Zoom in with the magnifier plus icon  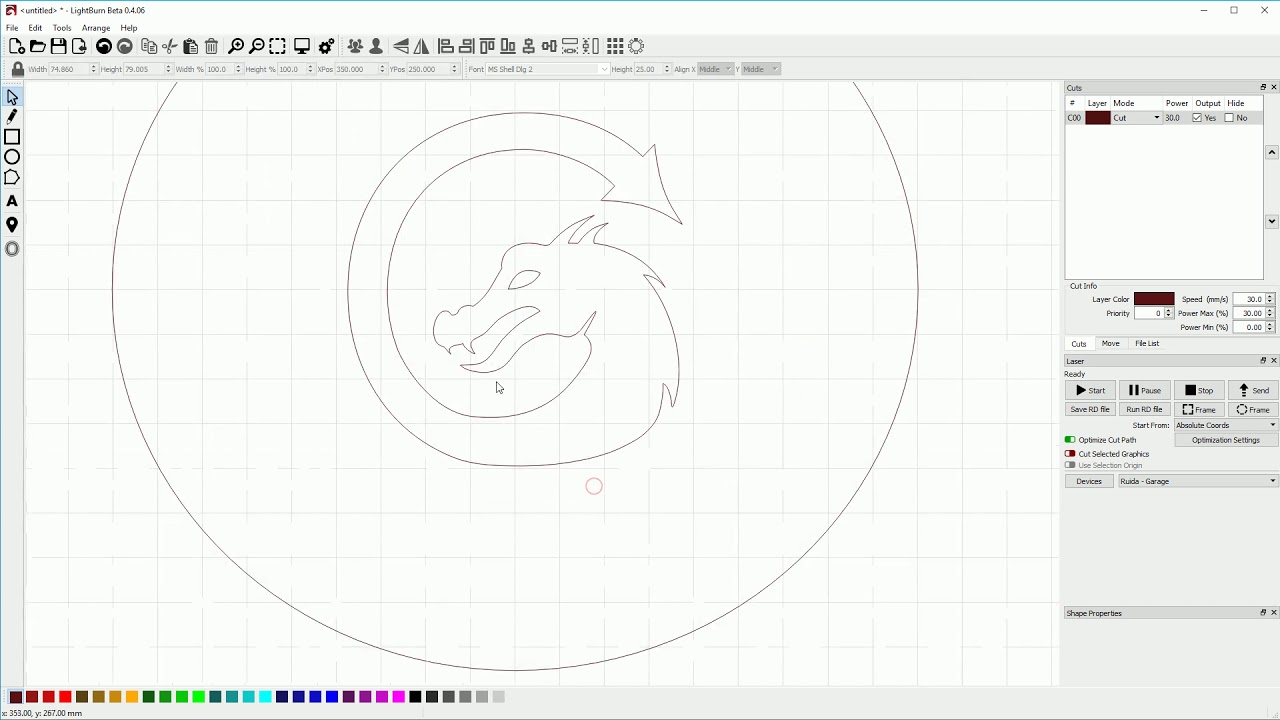(236, 46)
